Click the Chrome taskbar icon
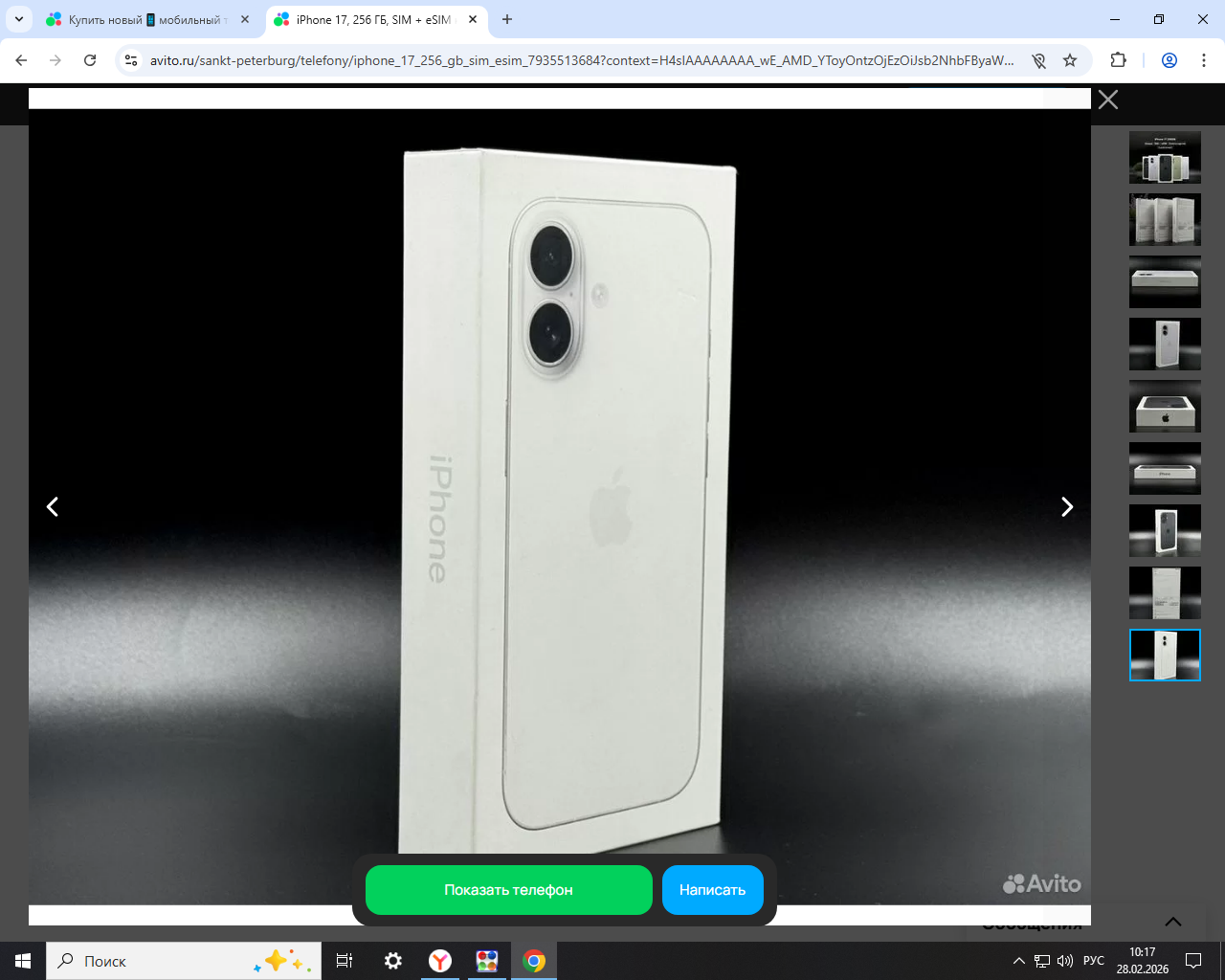 click(x=534, y=961)
